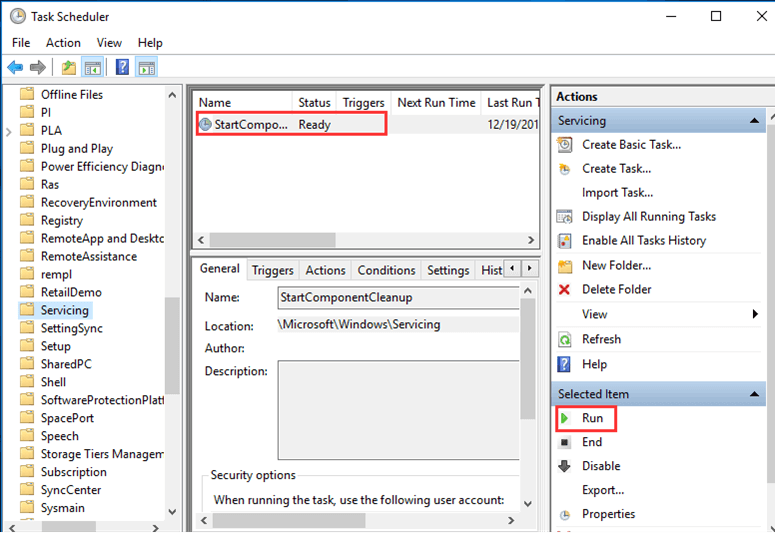Click the Task Scheduler title bar icon
Viewport: 775px width, 533px height.
tap(17, 16)
